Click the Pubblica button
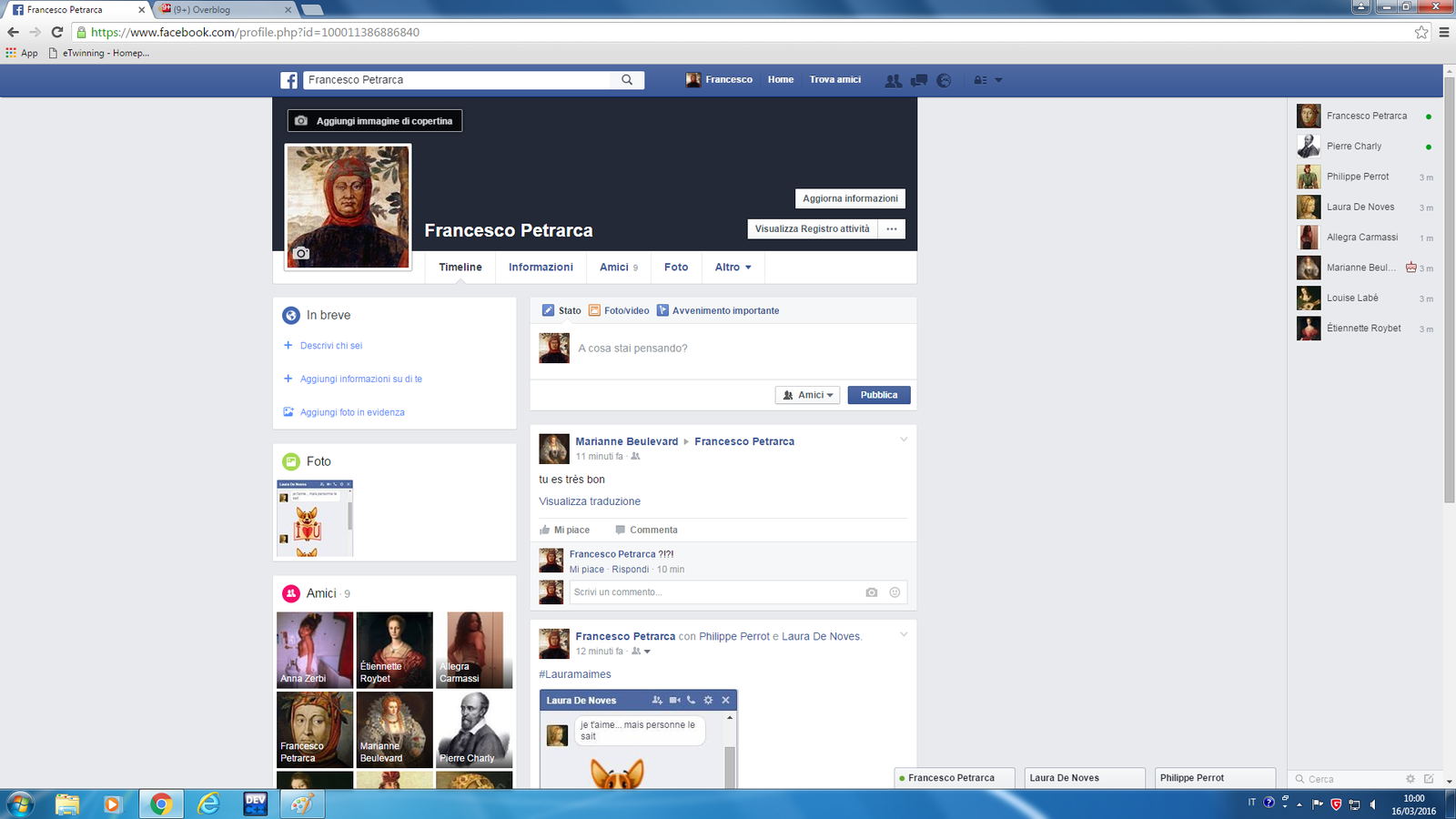 pyautogui.click(x=879, y=395)
